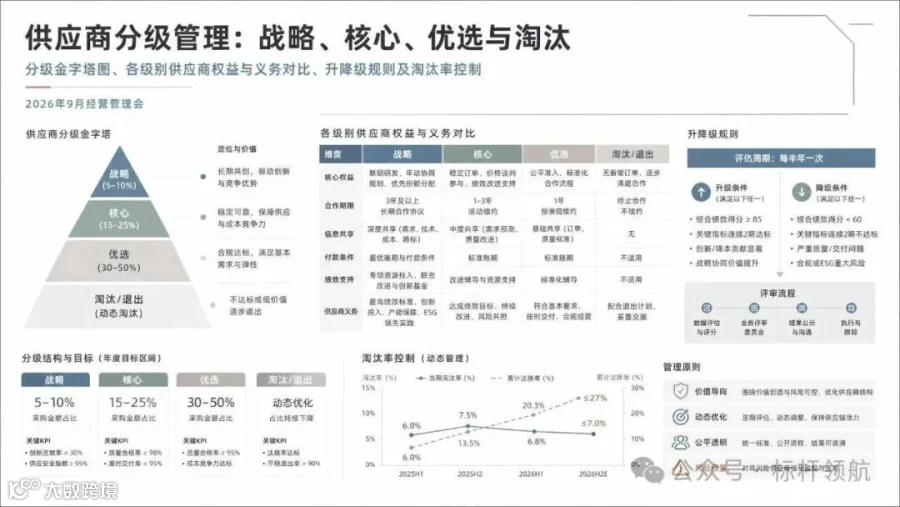This screenshot has height=507, width=900.
Task: Click the ≤27% data label in chart
Action: [595, 397]
